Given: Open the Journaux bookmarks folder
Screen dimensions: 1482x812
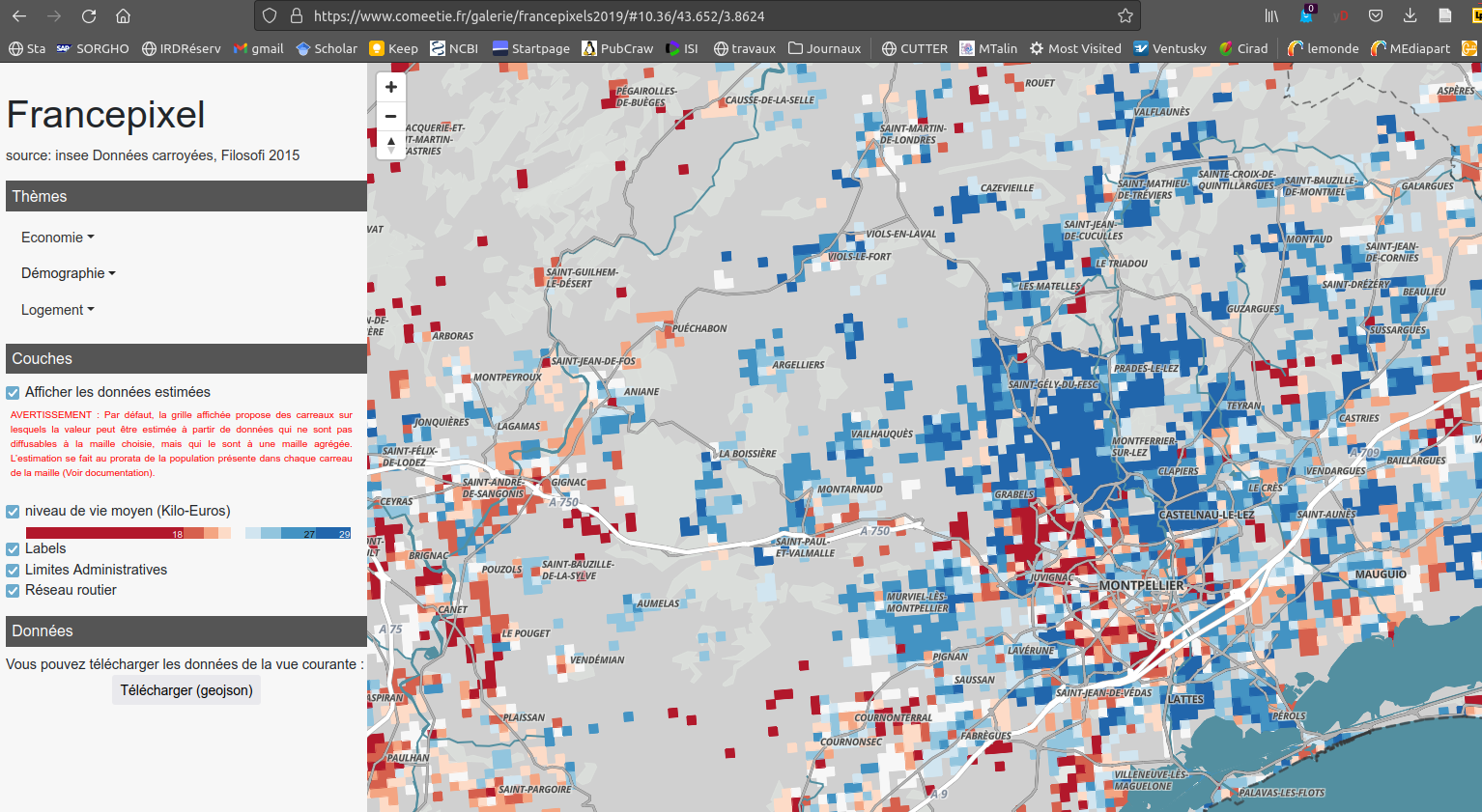Looking at the screenshot, I should pos(824,48).
